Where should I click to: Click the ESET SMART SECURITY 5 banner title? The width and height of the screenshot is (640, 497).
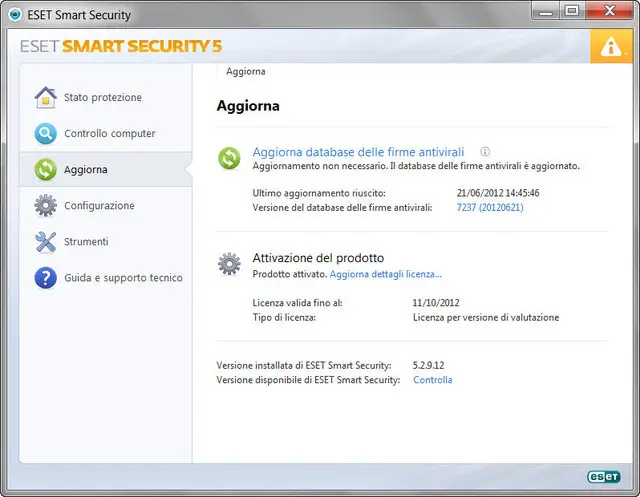tap(121, 46)
